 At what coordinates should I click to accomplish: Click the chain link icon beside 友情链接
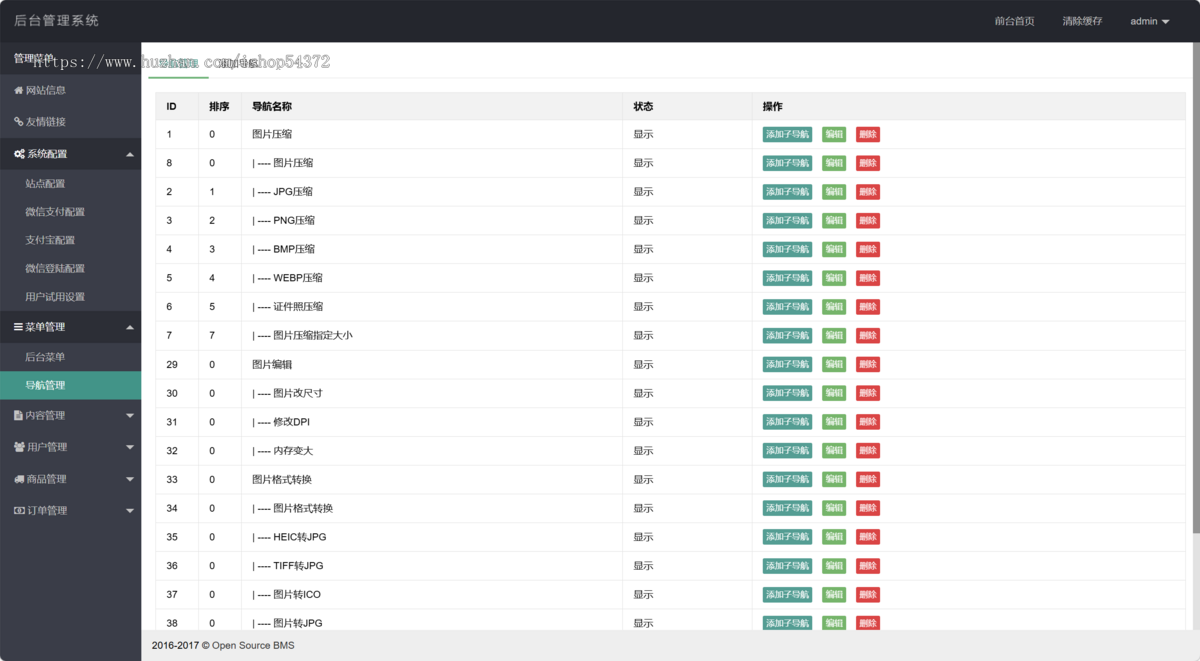(18, 122)
